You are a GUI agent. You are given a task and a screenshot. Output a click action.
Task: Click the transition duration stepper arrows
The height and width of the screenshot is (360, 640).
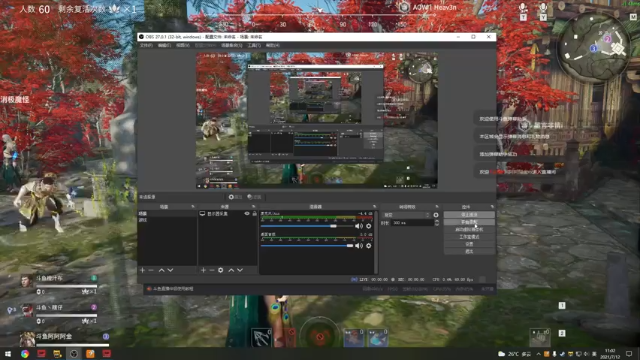click(x=437, y=223)
